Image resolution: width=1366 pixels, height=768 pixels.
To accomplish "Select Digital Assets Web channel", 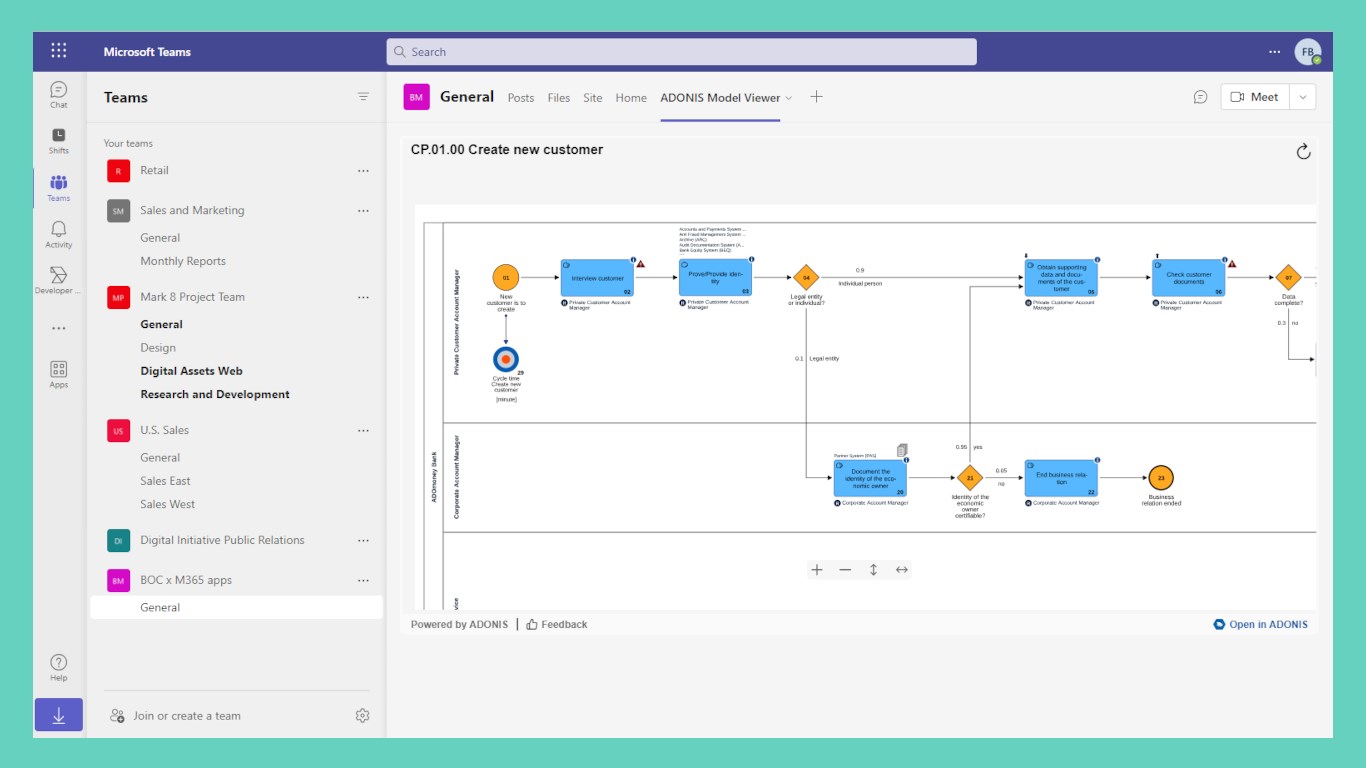I will (x=192, y=371).
